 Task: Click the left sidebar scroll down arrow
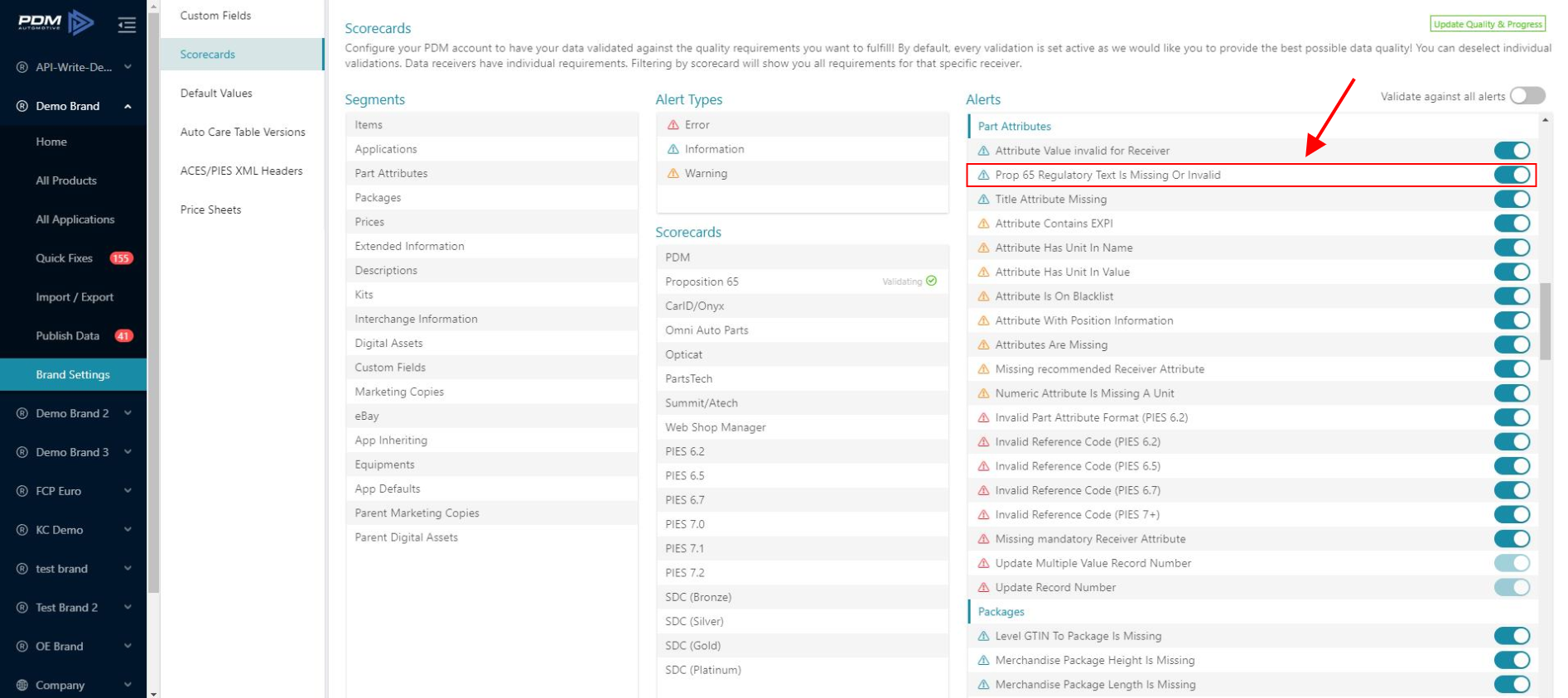[153, 693]
